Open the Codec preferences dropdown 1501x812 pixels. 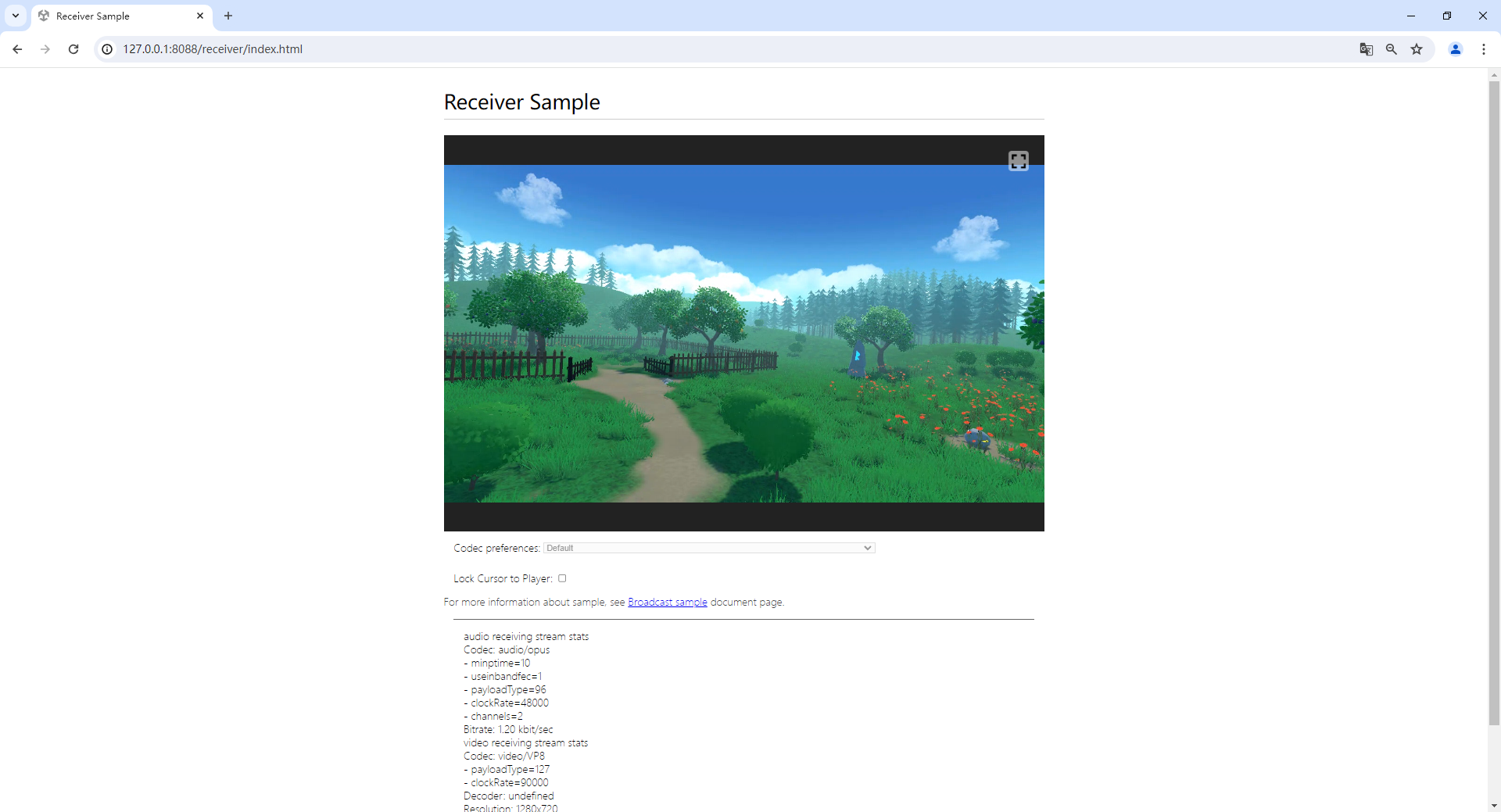coord(708,548)
